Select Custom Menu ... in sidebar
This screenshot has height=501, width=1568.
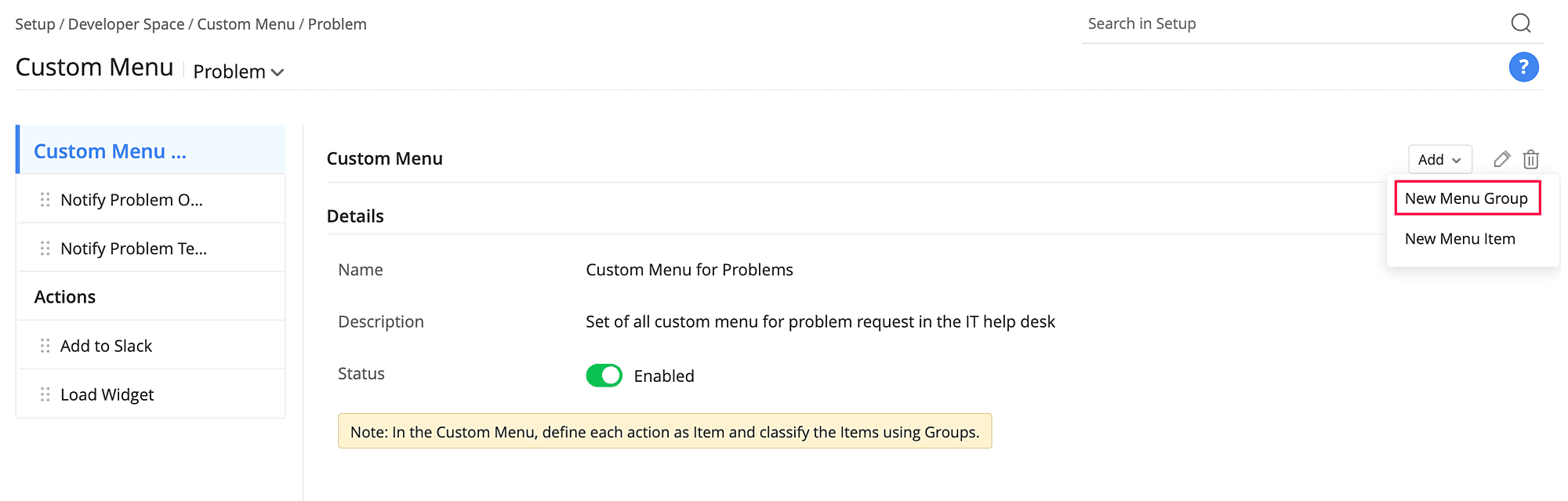pyautogui.click(x=111, y=151)
